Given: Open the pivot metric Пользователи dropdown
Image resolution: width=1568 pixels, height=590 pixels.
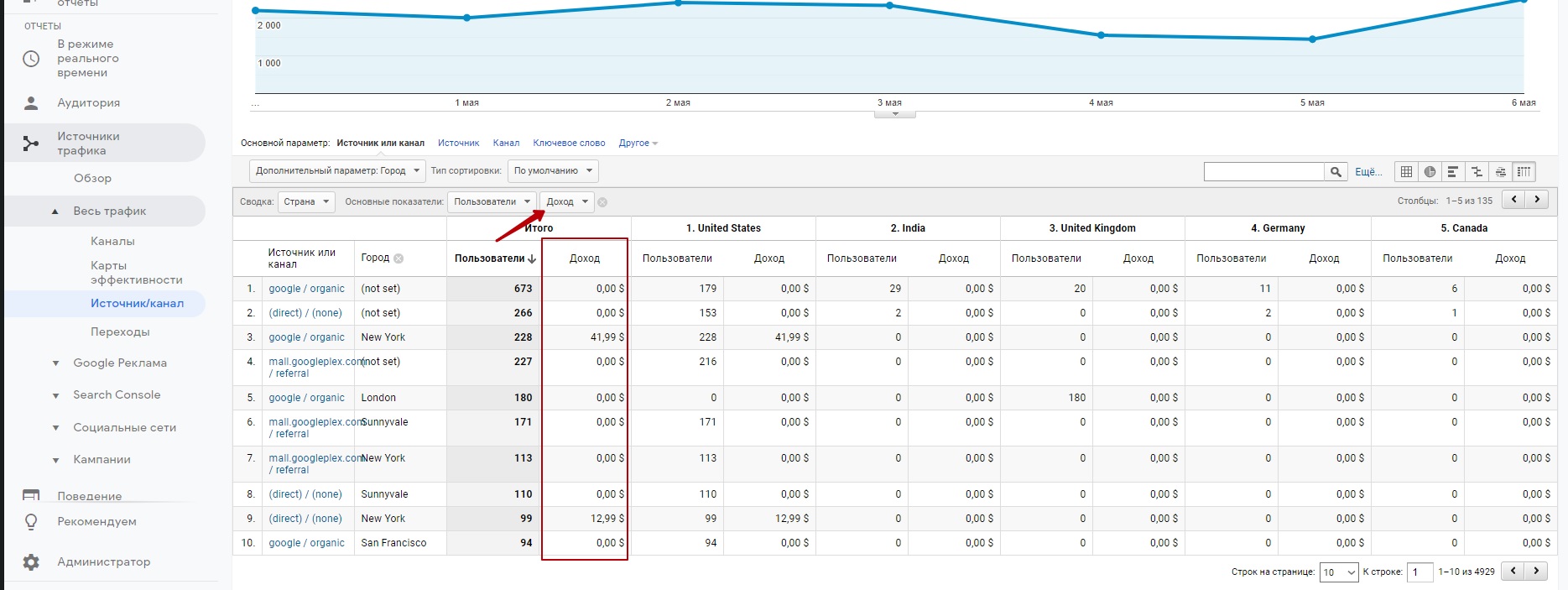Looking at the screenshot, I should pyautogui.click(x=492, y=201).
